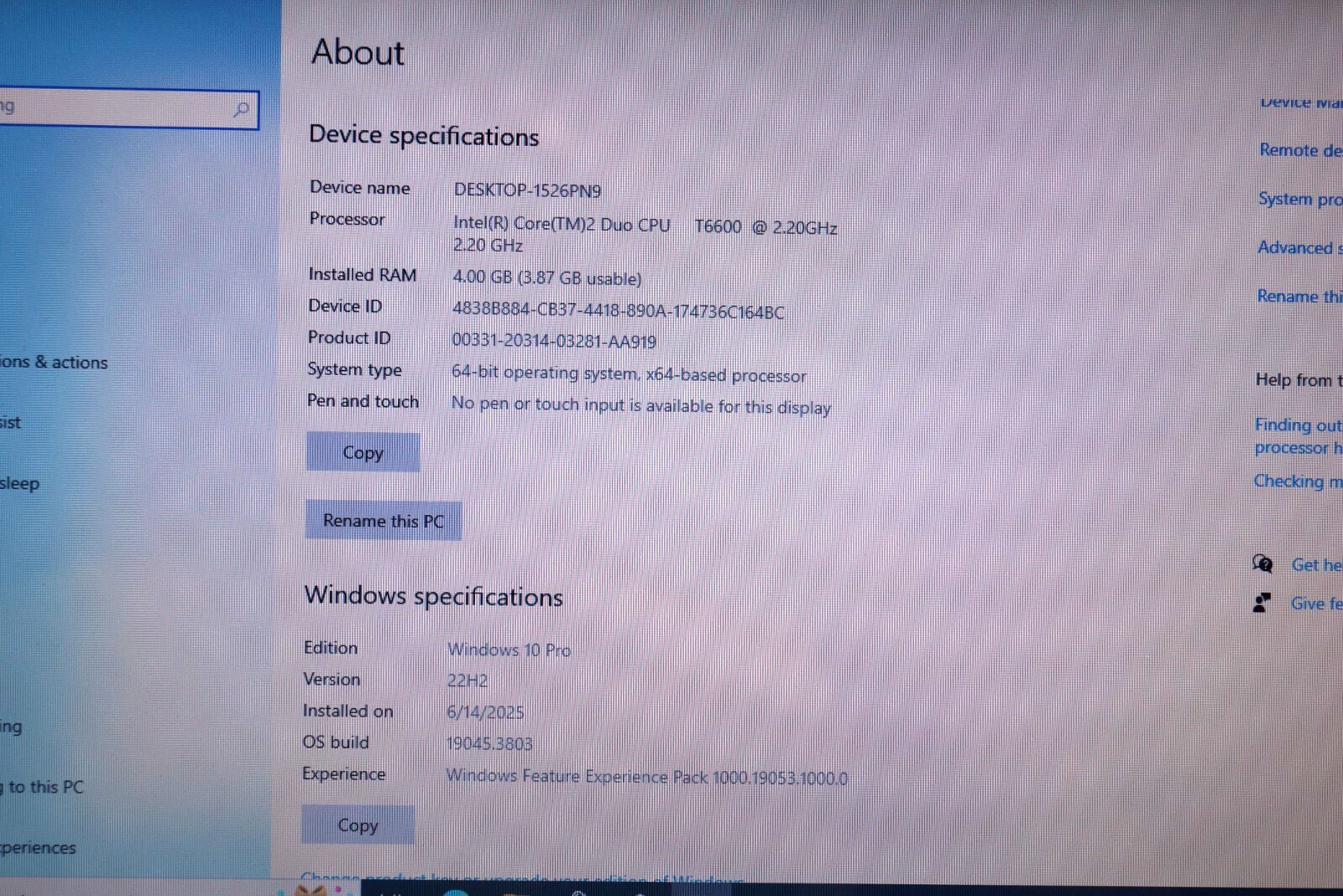Click the Give feedback person icon
Screen dimensions: 1343x896
click(1262, 602)
